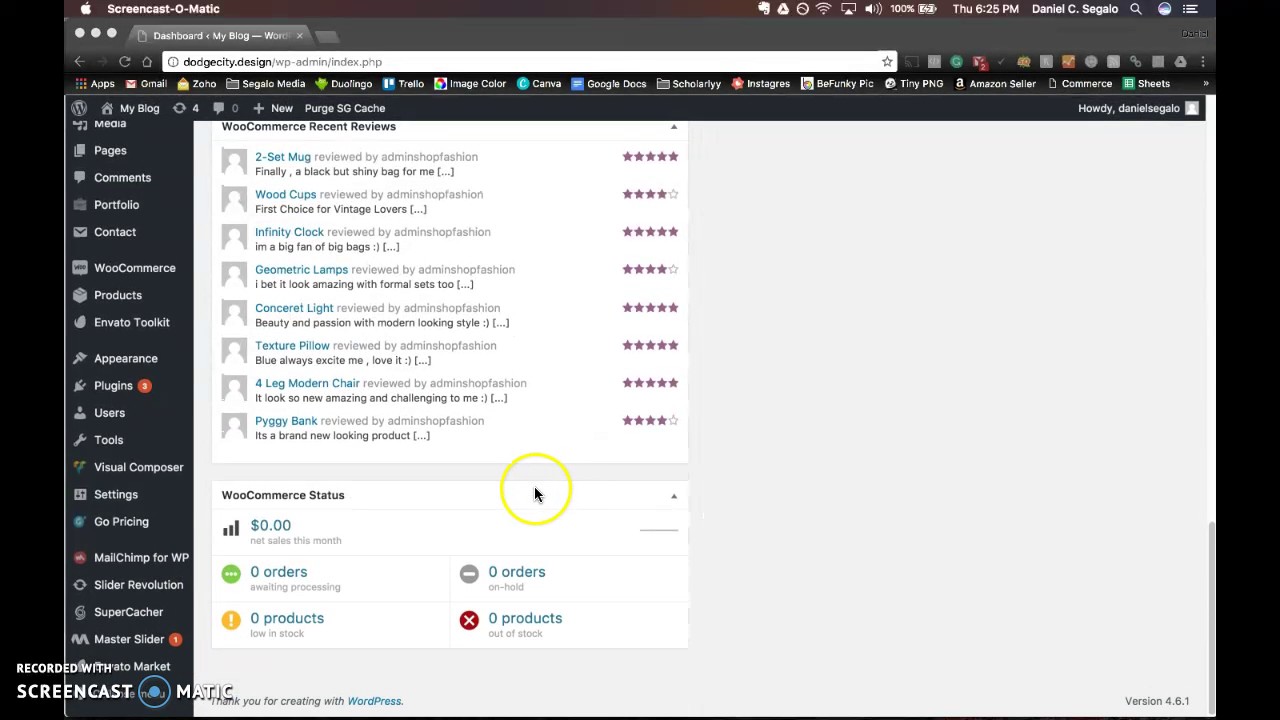Open the Apps bookmarks shortcut
Image resolution: width=1280 pixels, height=720 pixels.
coord(95,84)
